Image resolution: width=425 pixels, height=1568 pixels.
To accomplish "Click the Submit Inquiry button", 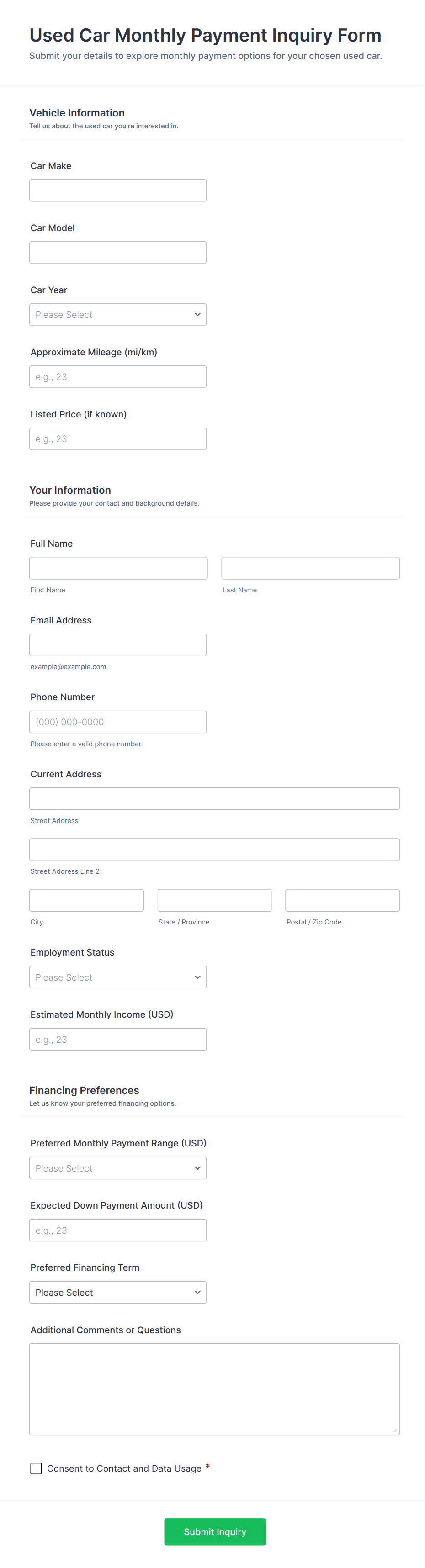I will click(214, 1531).
